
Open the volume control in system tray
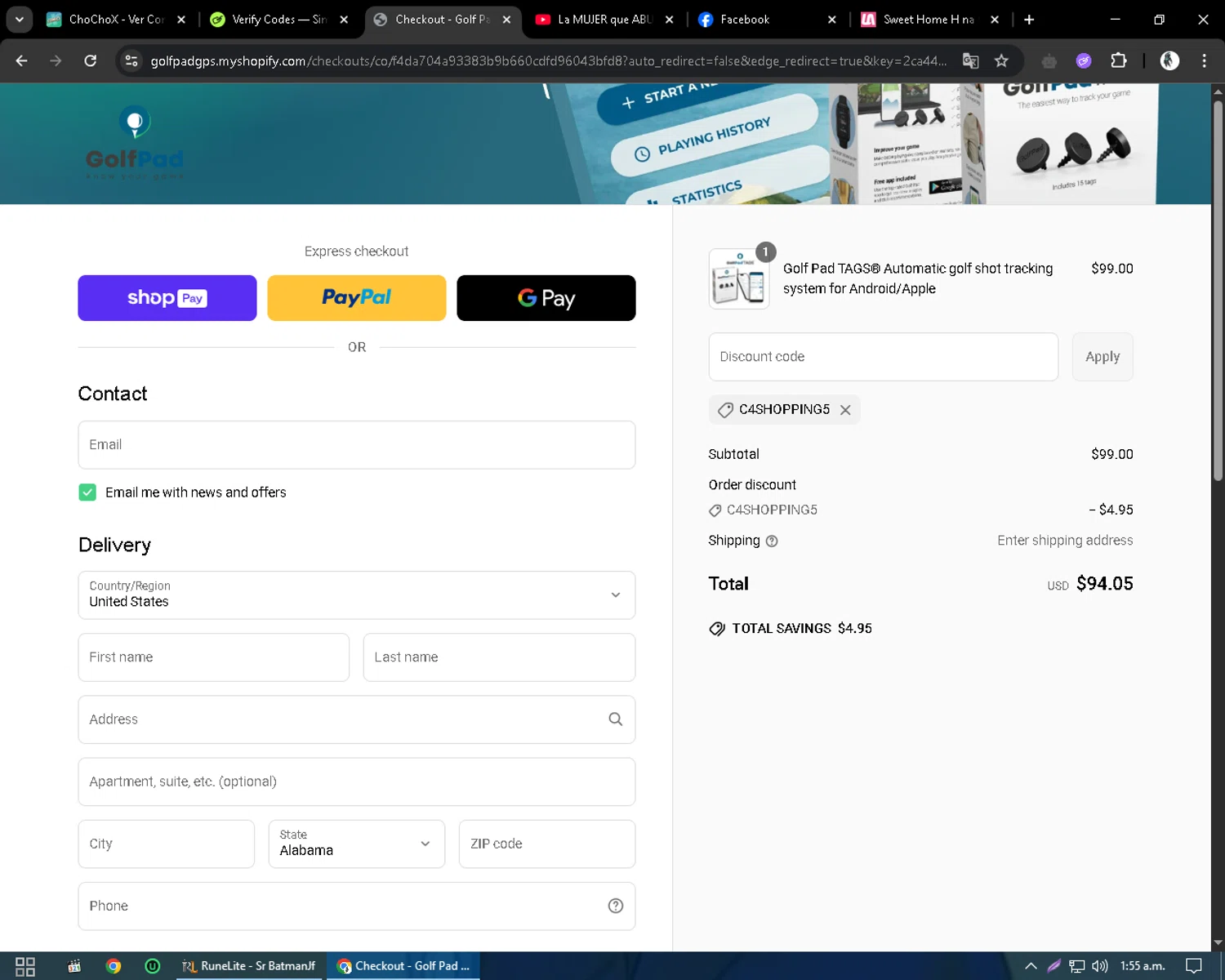[1100, 966]
